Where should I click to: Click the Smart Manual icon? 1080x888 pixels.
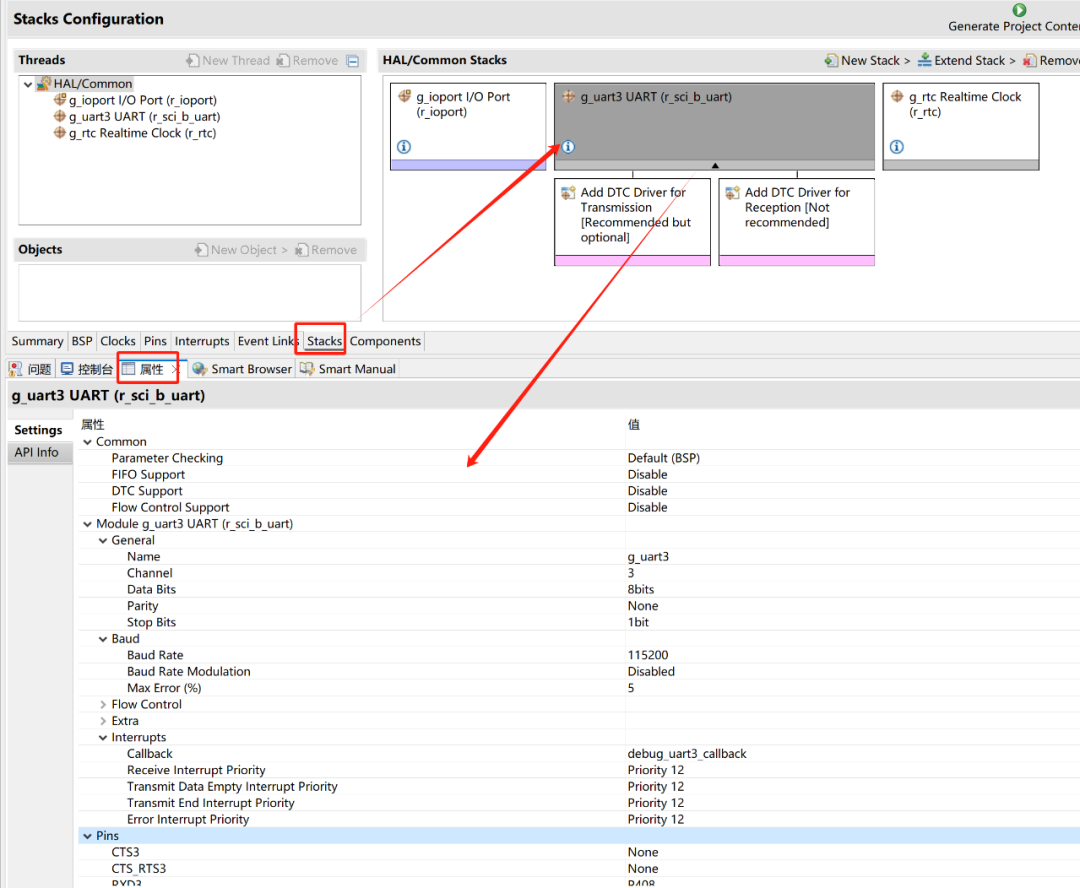coord(307,369)
